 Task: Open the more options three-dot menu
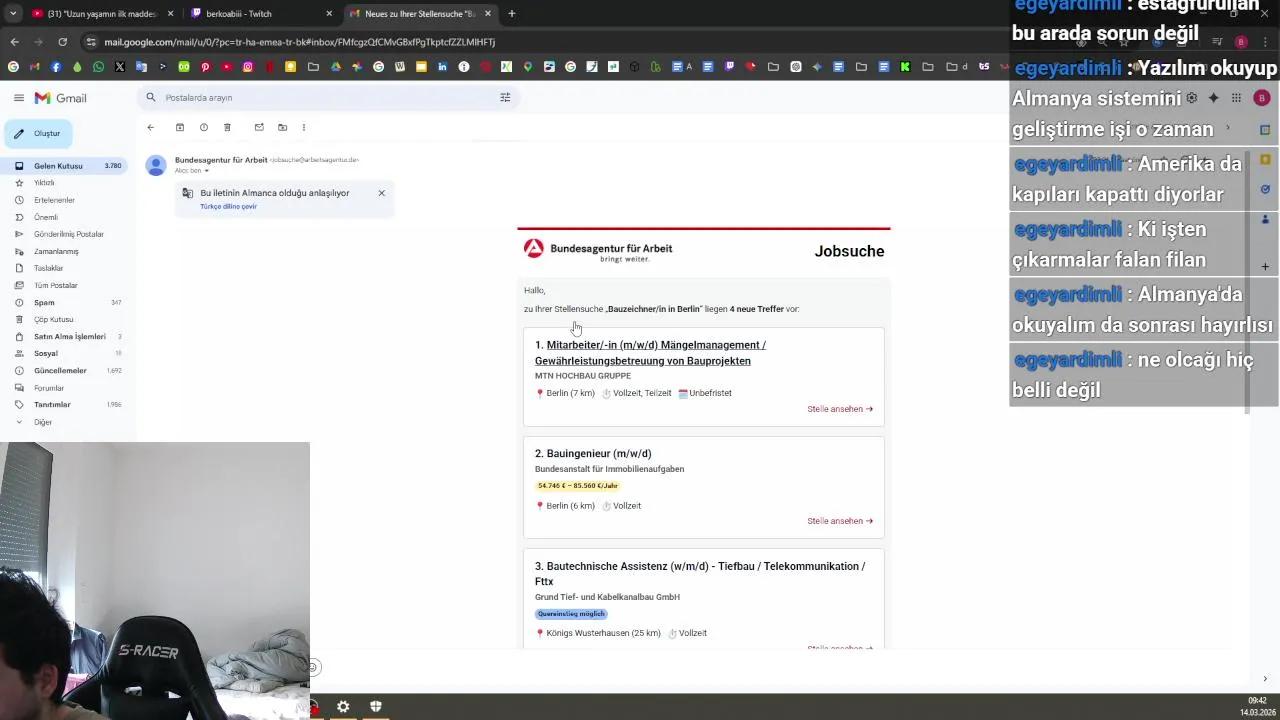click(303, 127)
